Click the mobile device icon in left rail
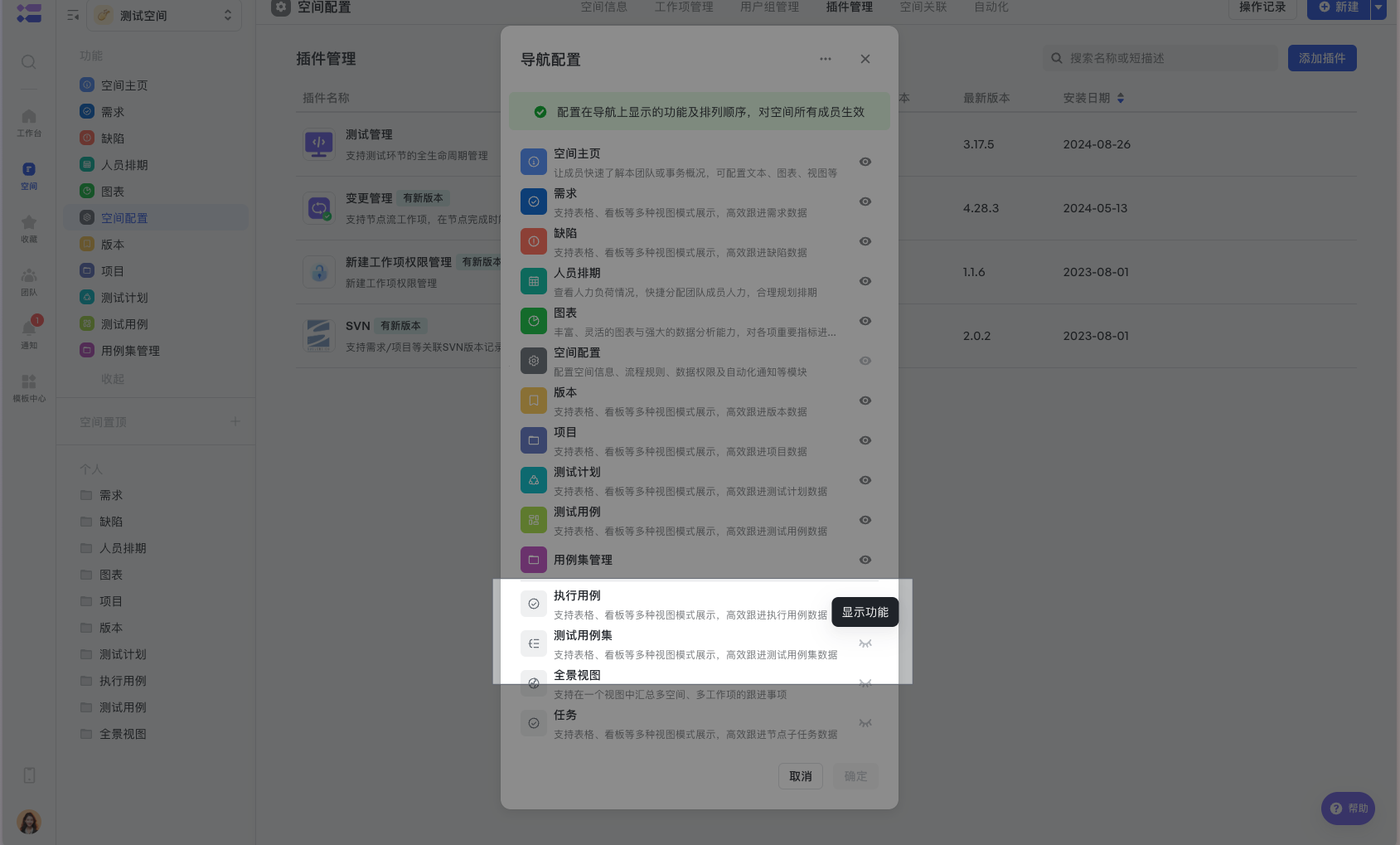The width and height of the screenshot is (1400, 845). coord(29,775)
